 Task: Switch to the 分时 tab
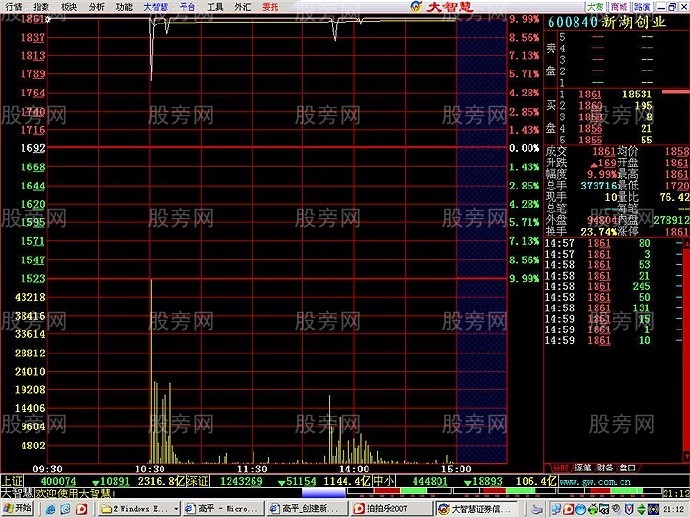pyautogui.click(x=558, y=467)
